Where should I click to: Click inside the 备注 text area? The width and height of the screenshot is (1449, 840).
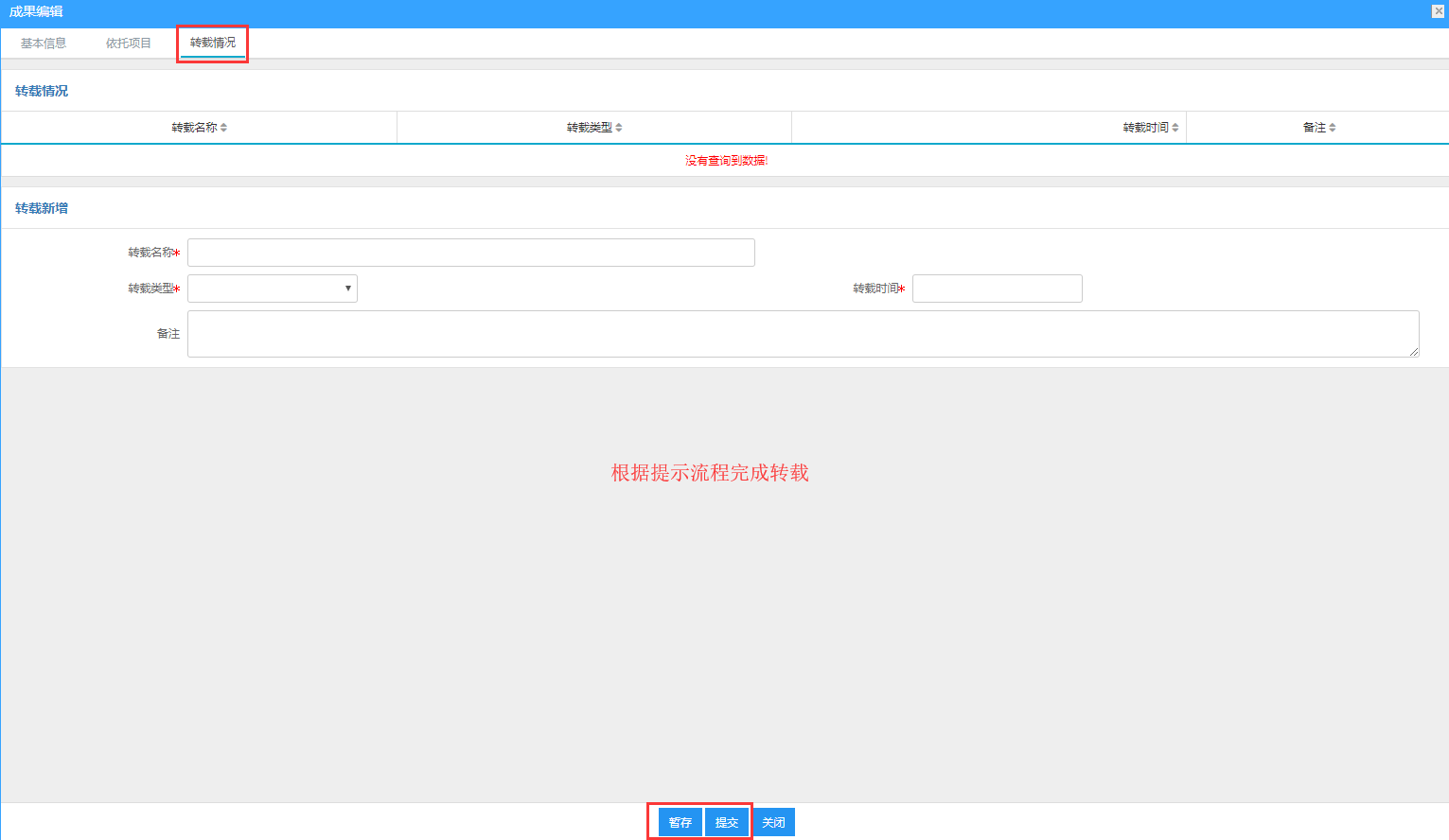803,334
